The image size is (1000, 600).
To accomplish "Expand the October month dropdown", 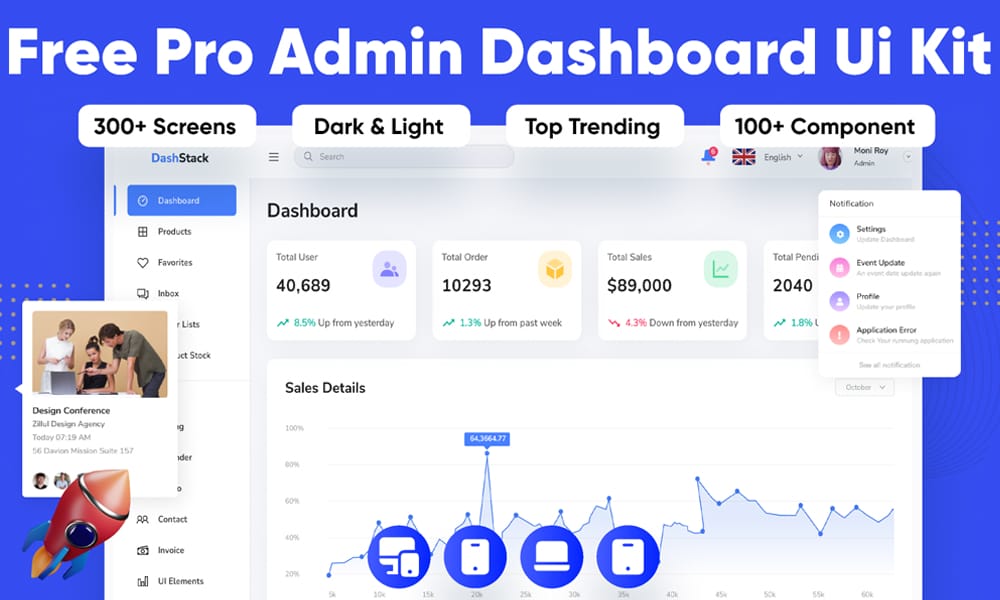I will [864, 387].
